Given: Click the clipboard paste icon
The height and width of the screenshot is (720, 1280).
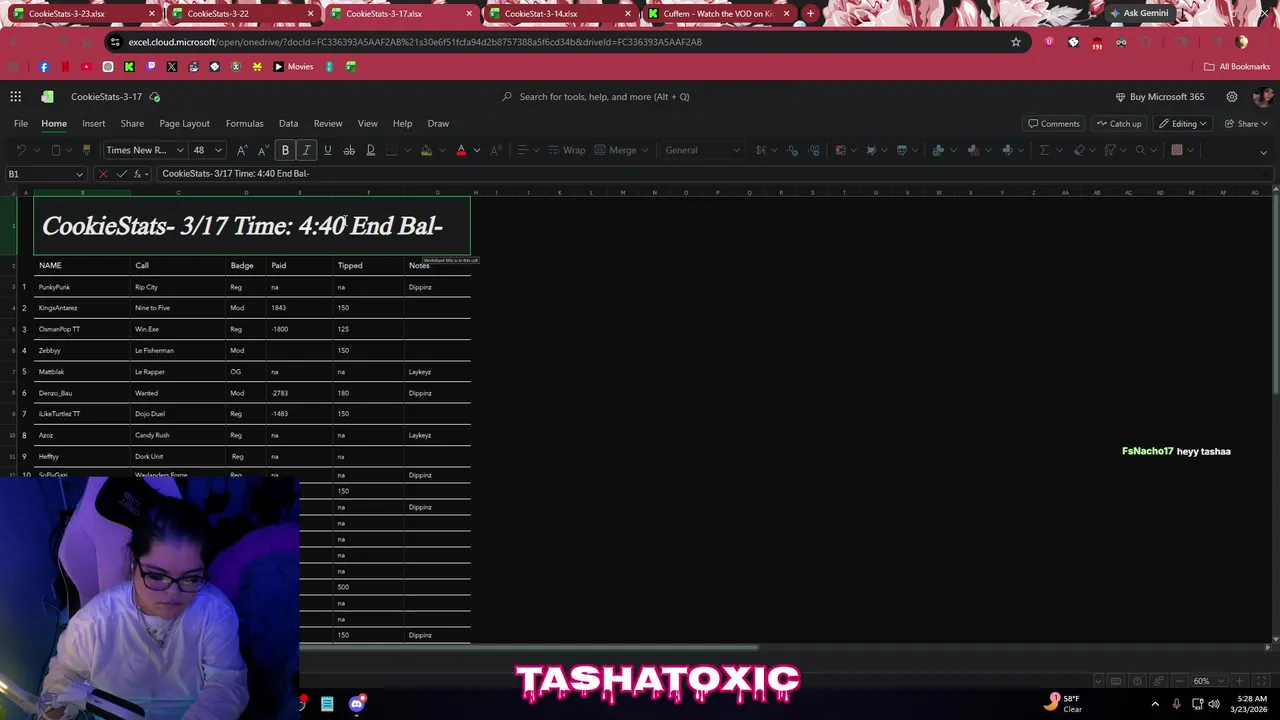Looking at the screenshot, I should point(56,150).
